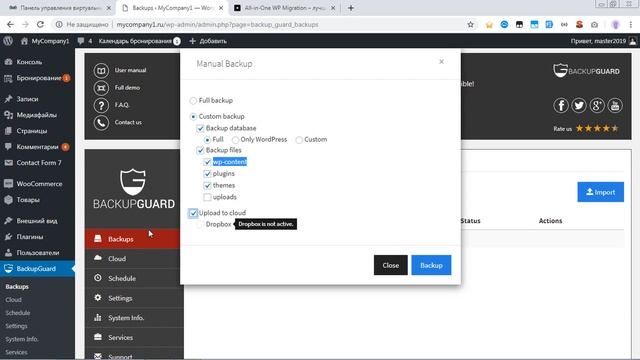Image resolution: width=640 pixels, height=360 pixels.
Task: Open the F.A.Q. question mark icon
Action: (x=101, y=105)
